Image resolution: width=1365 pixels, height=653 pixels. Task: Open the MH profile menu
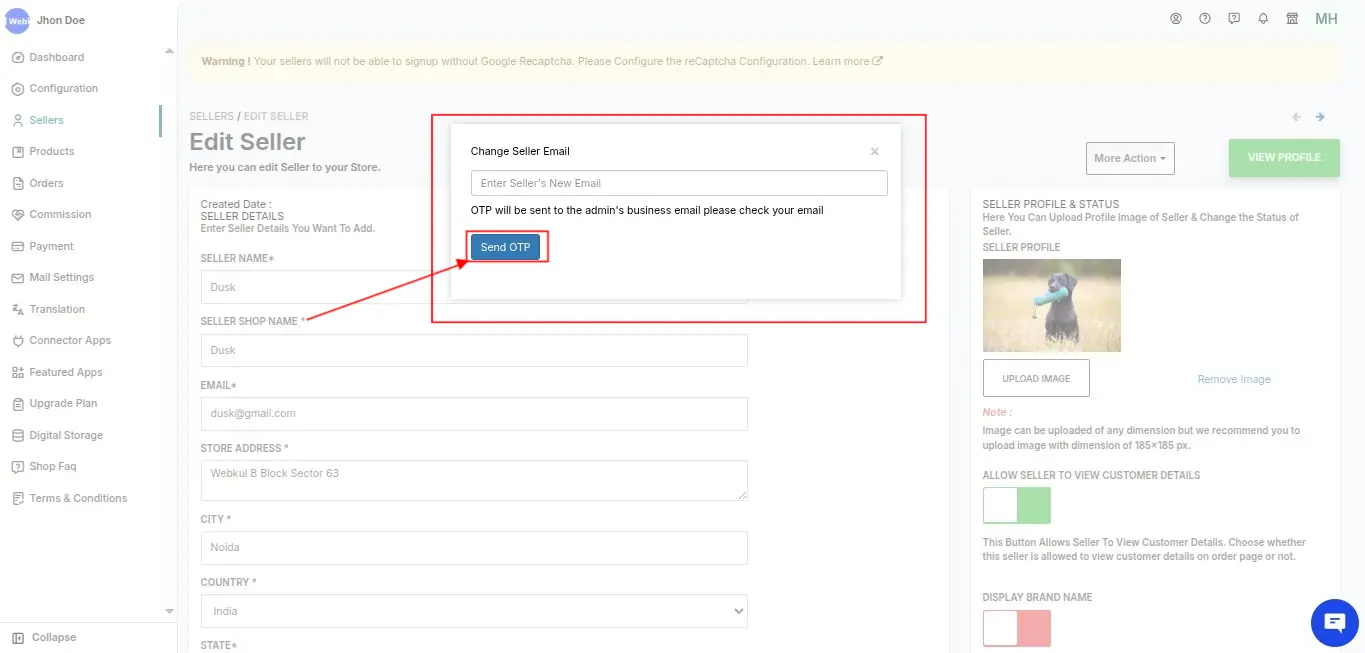pos(1326,19)
